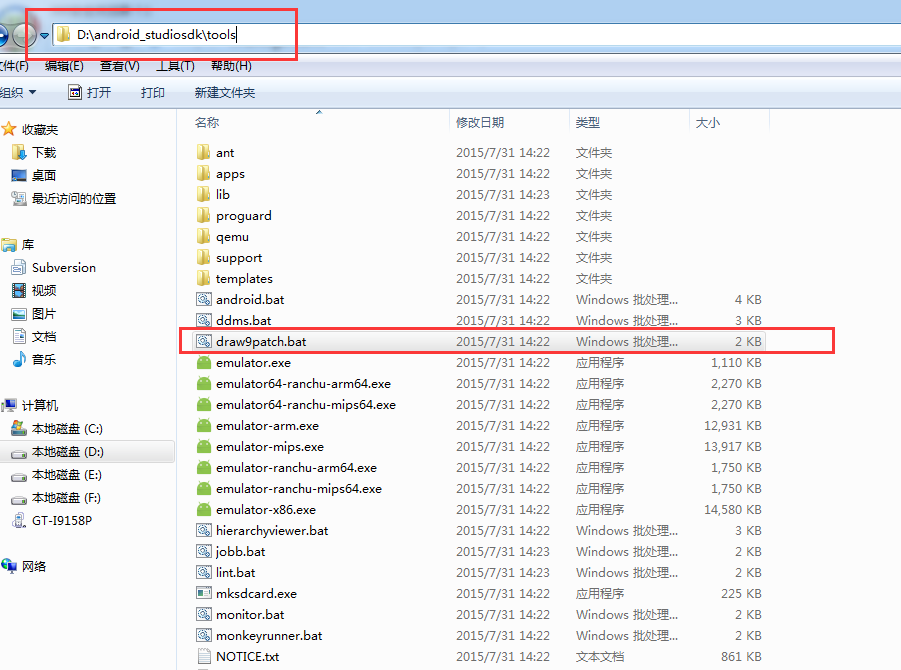Select emulator-ranchu-mips64.exe file name
Image resolution: width=901 pixels, height=670 pixels.
299,488
